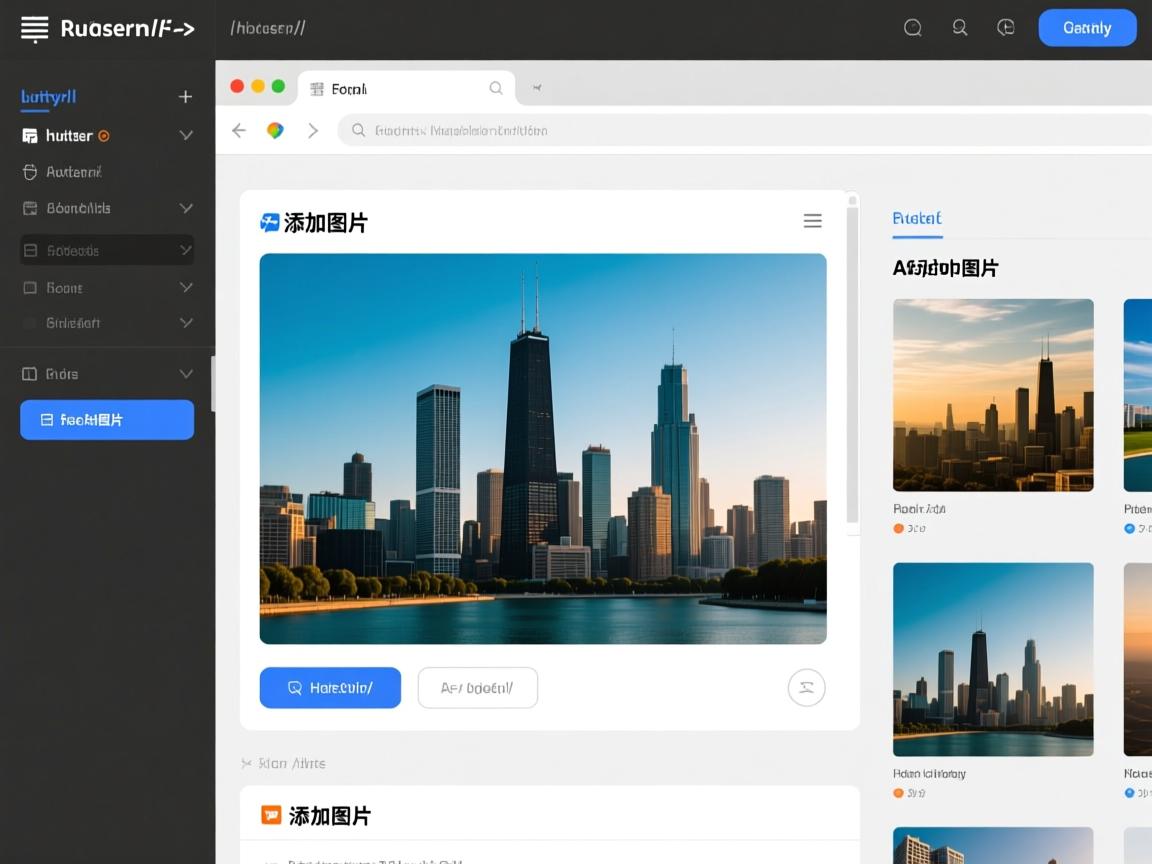
Task: Click the browser back arrow
Action: tap(239, 131)
